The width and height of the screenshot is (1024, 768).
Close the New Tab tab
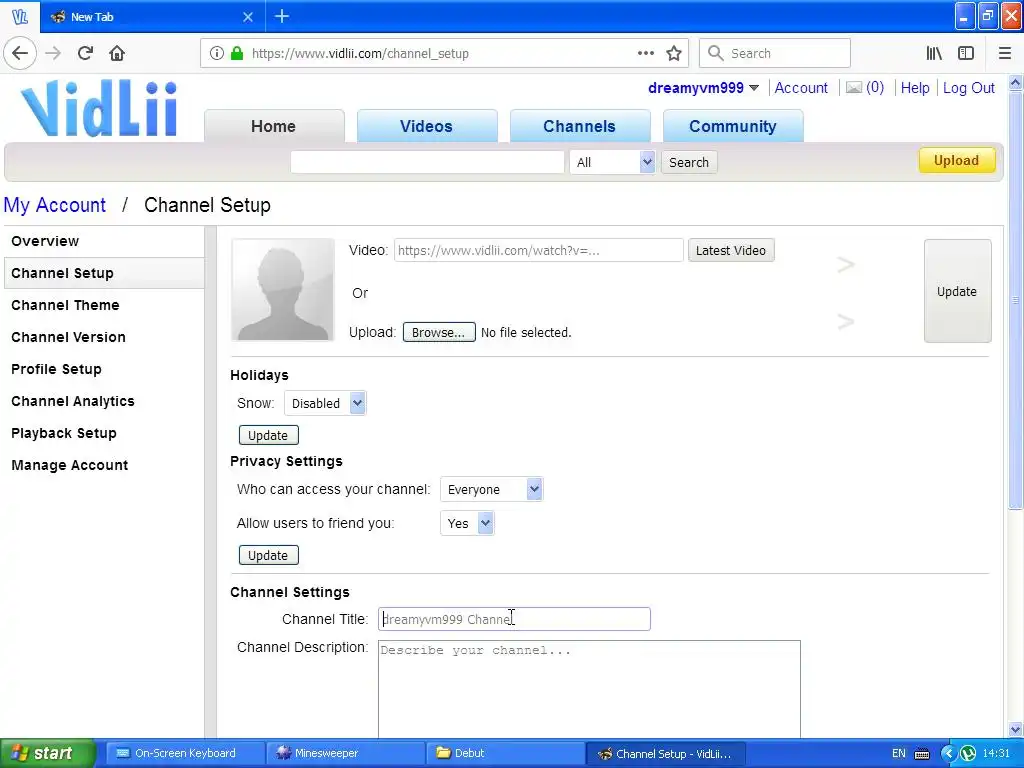click(248, 17)
